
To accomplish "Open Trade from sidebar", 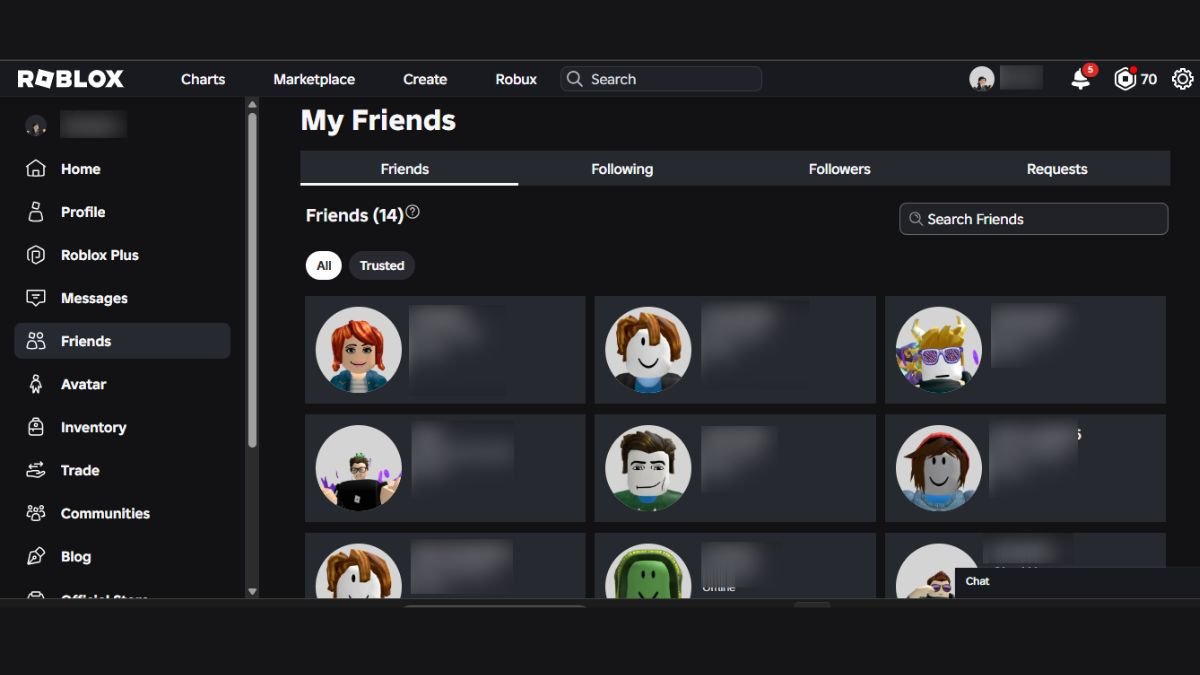I will [80, 470].
